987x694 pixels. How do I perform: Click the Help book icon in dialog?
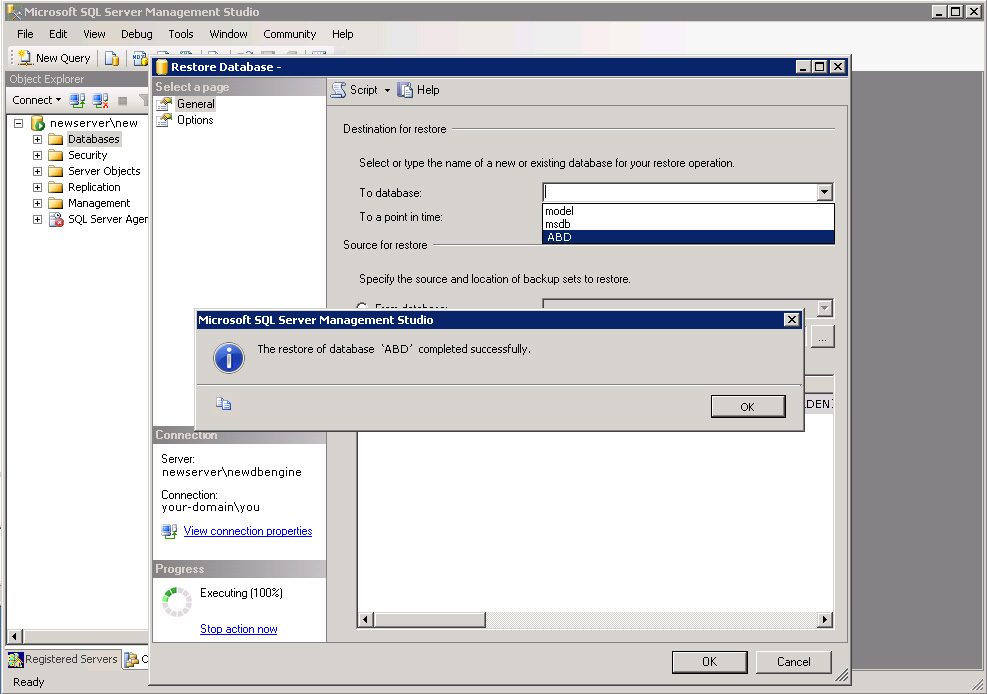coord(405,90)
